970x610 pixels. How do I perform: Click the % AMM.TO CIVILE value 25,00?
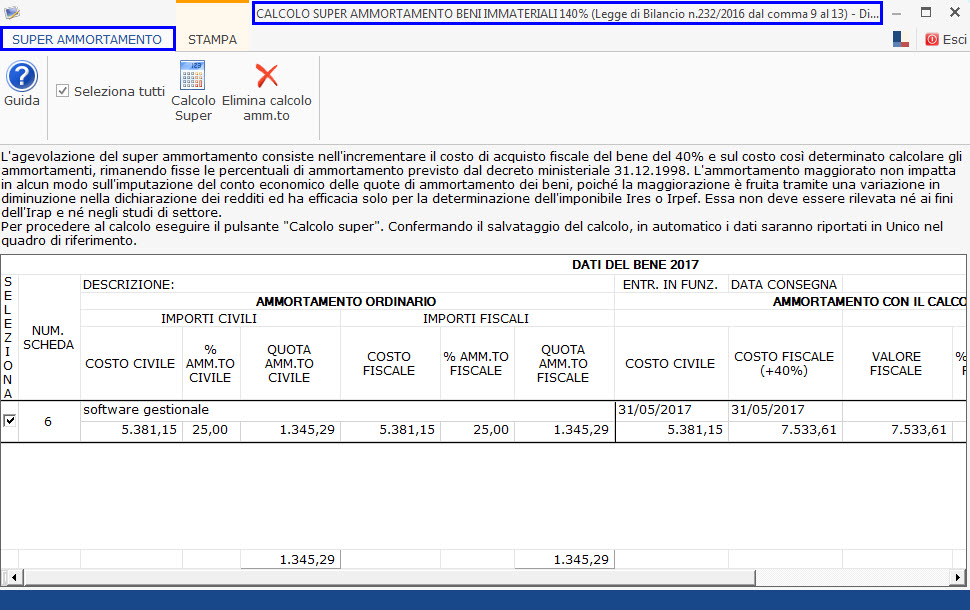tap(210, 430)
